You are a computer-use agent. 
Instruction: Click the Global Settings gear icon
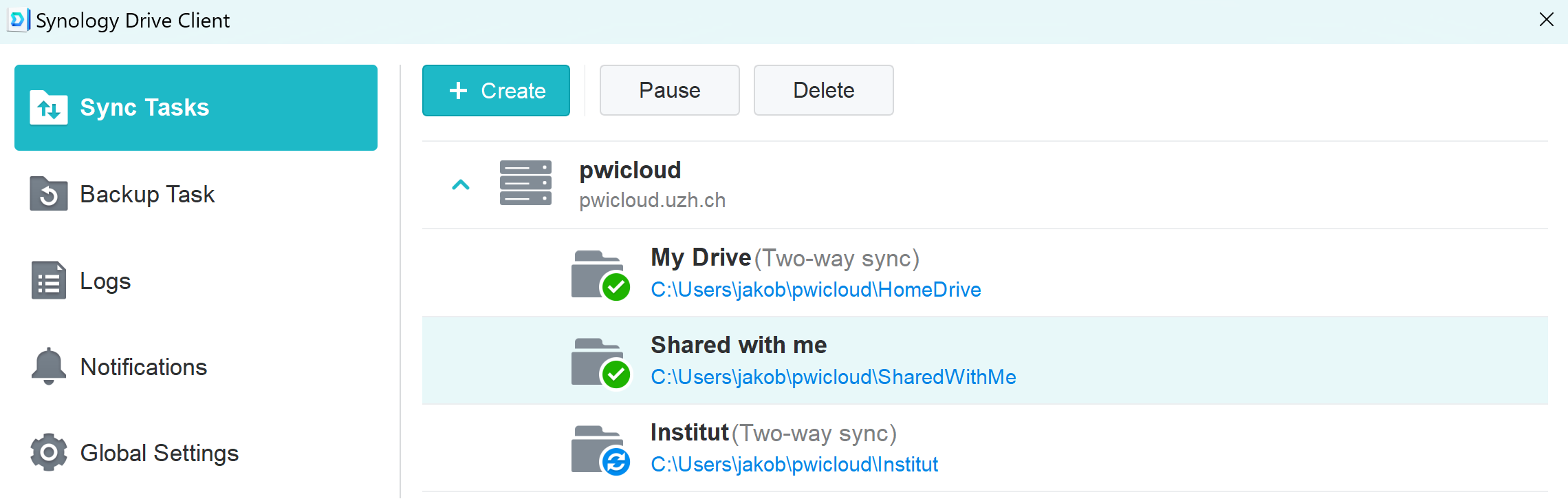48,453
